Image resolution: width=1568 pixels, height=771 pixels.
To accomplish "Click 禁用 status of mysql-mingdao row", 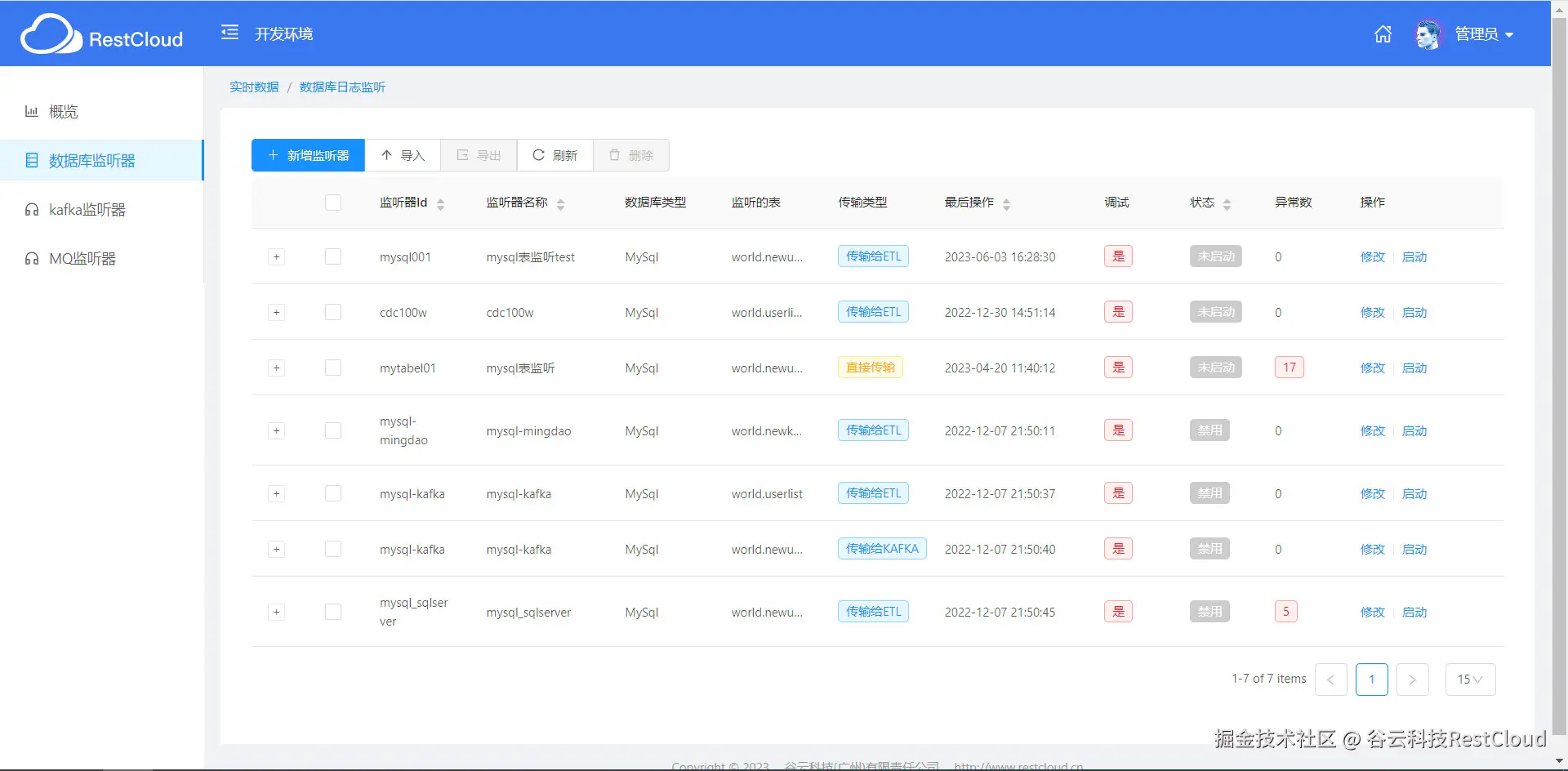I will coord(1209,430).
